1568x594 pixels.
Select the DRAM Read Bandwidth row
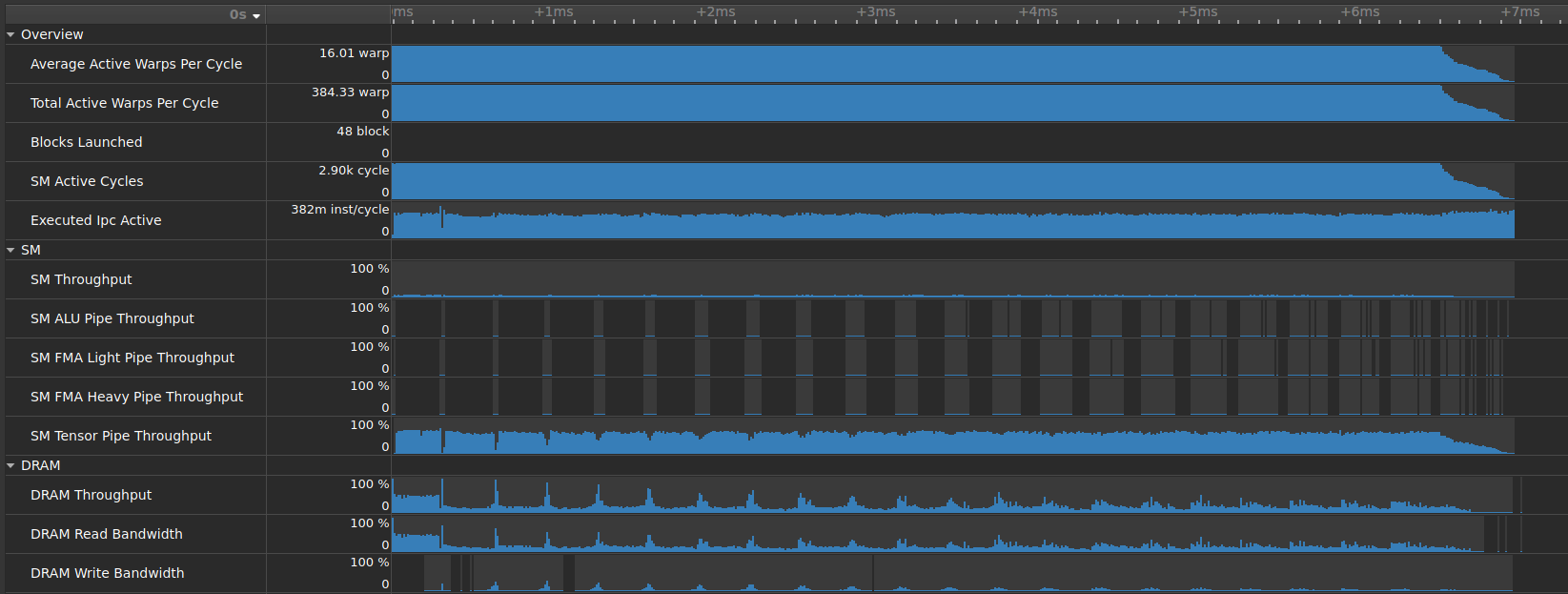(x=106, y=534)
